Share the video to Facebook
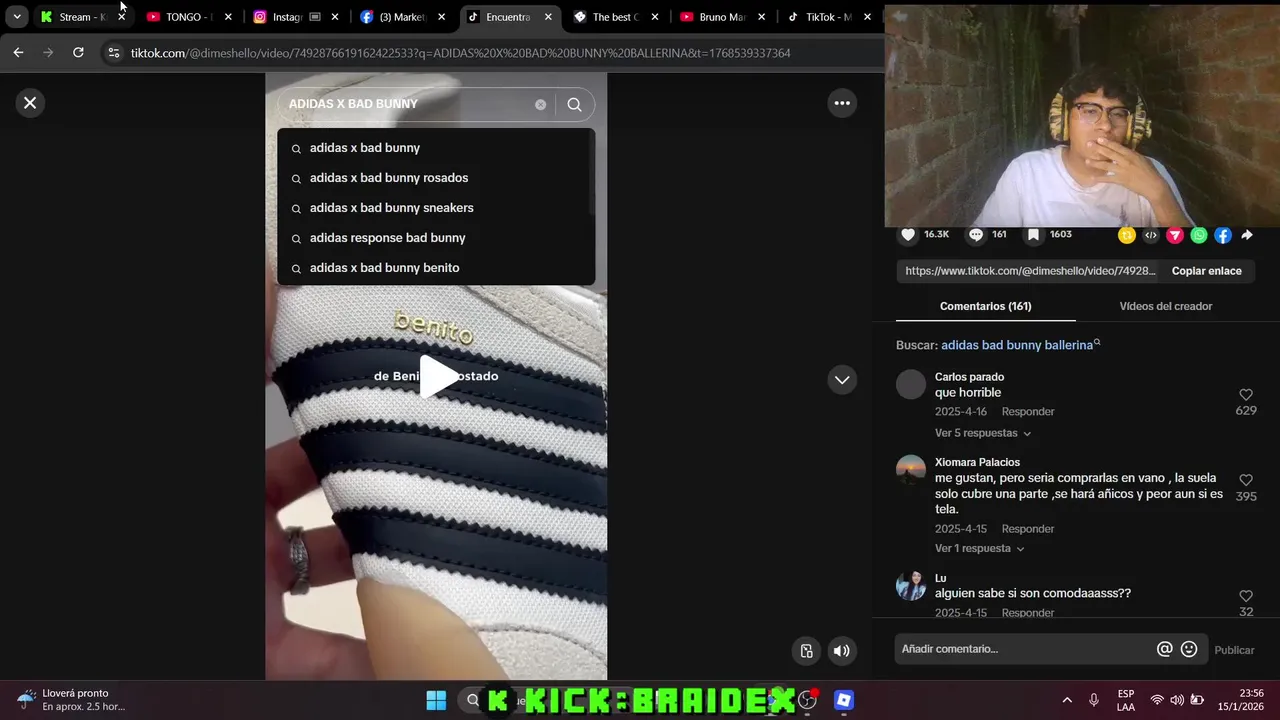Image resolution: width=1280 pixels, height=720 pixels. (1223, 235)
